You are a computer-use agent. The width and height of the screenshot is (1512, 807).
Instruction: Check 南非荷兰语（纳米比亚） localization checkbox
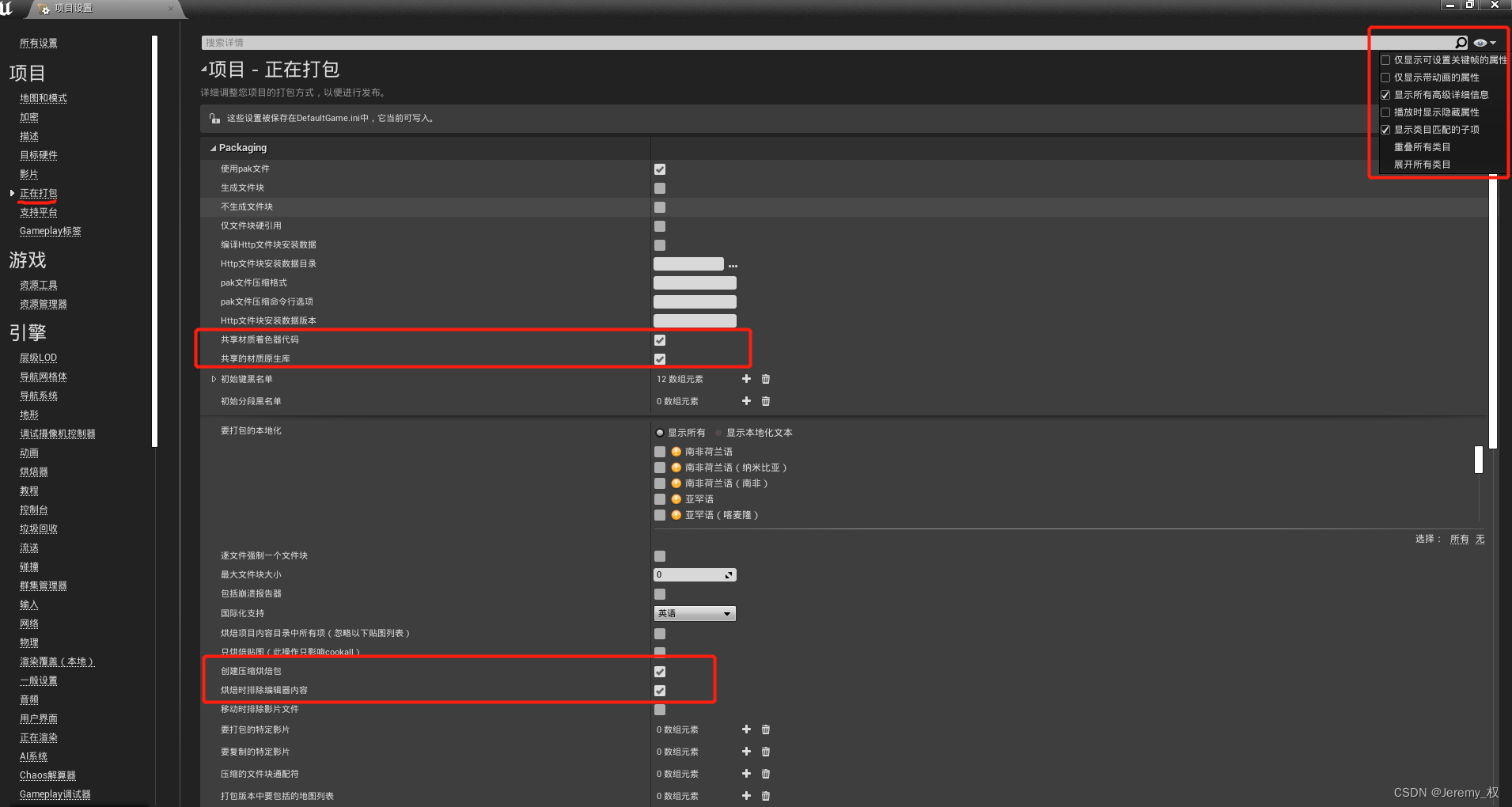pos(660,468)
